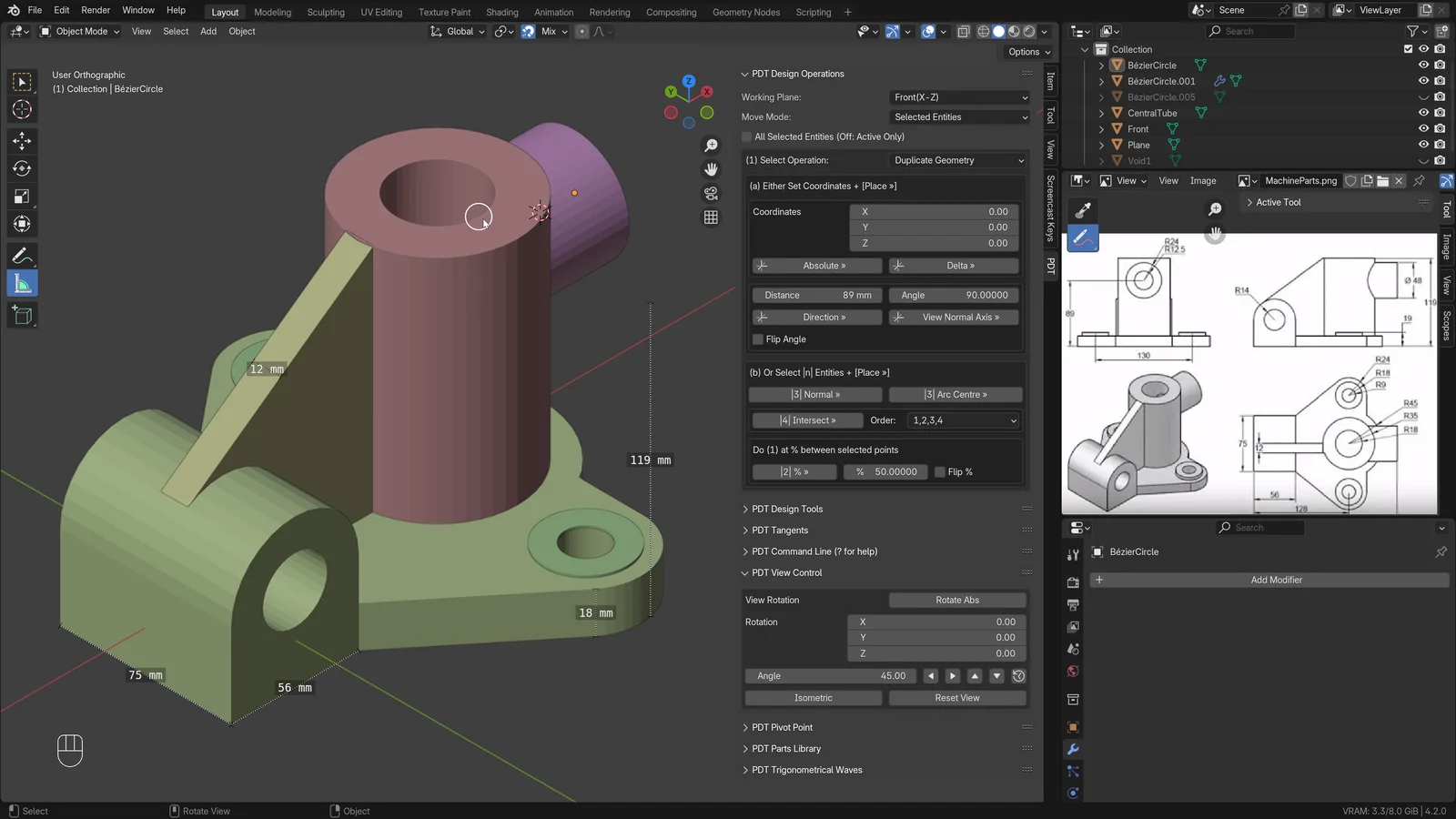Hide the CentralTube object in the Outliner
The width and height of the screenshot is (1456, 819).
1423,113
